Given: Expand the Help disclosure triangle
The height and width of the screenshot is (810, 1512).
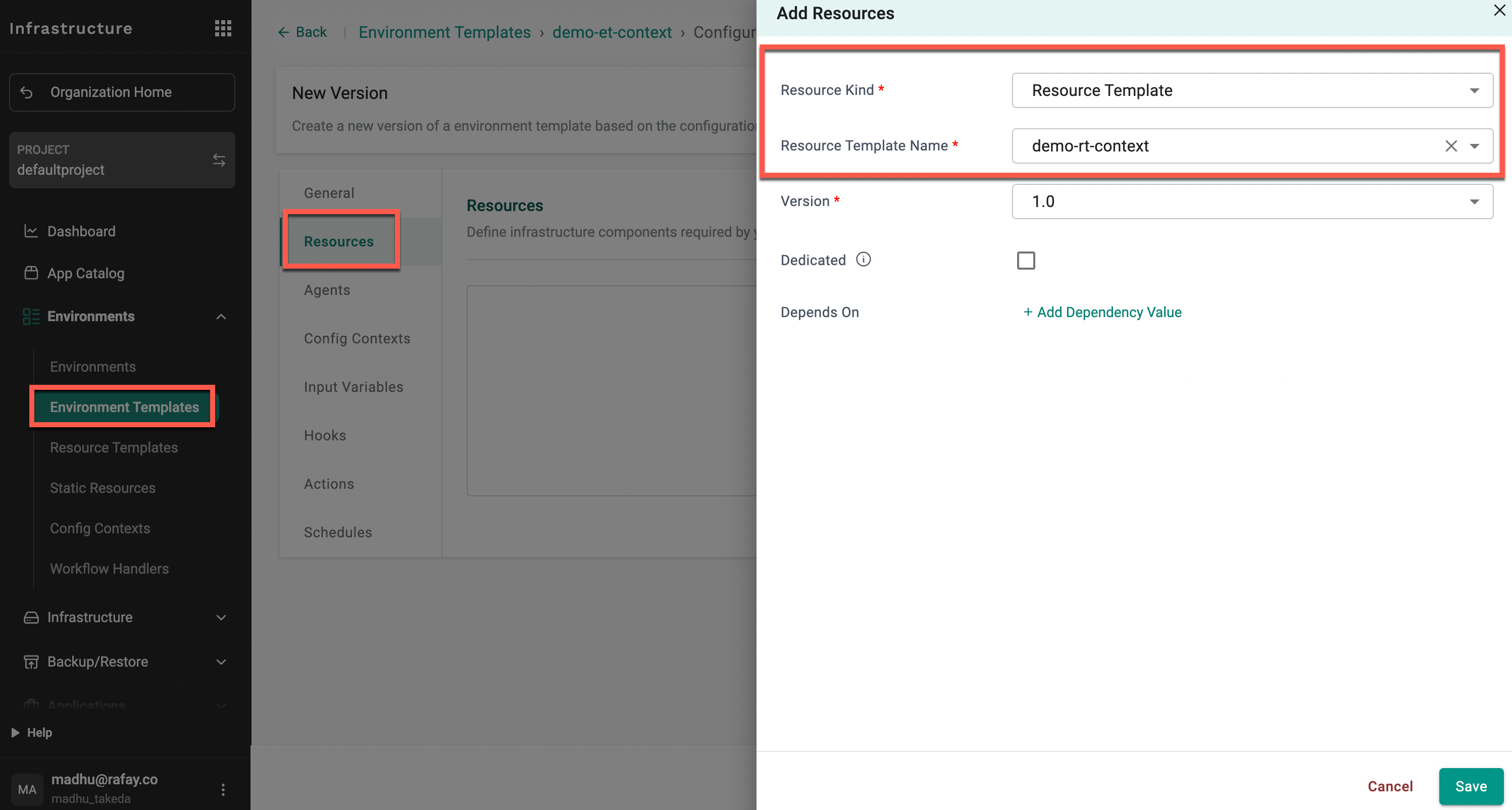Looking at the screenshot, I should click(15, 733).
